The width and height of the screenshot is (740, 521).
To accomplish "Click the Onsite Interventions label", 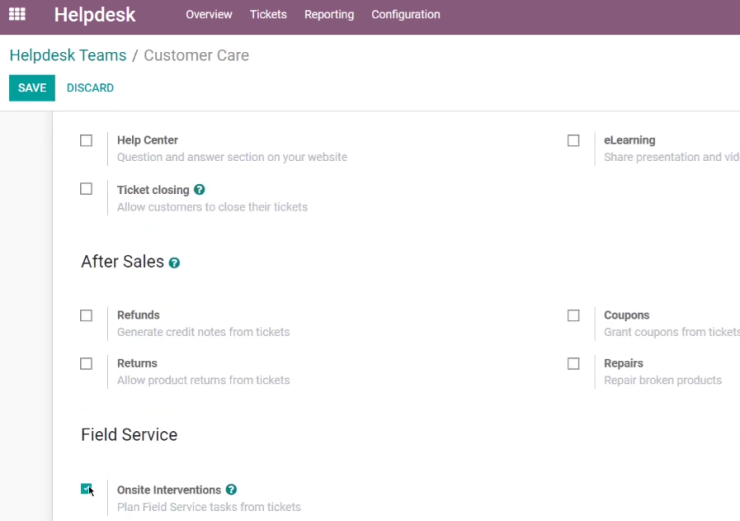I will pyautogui.click(x=169, y=490).
